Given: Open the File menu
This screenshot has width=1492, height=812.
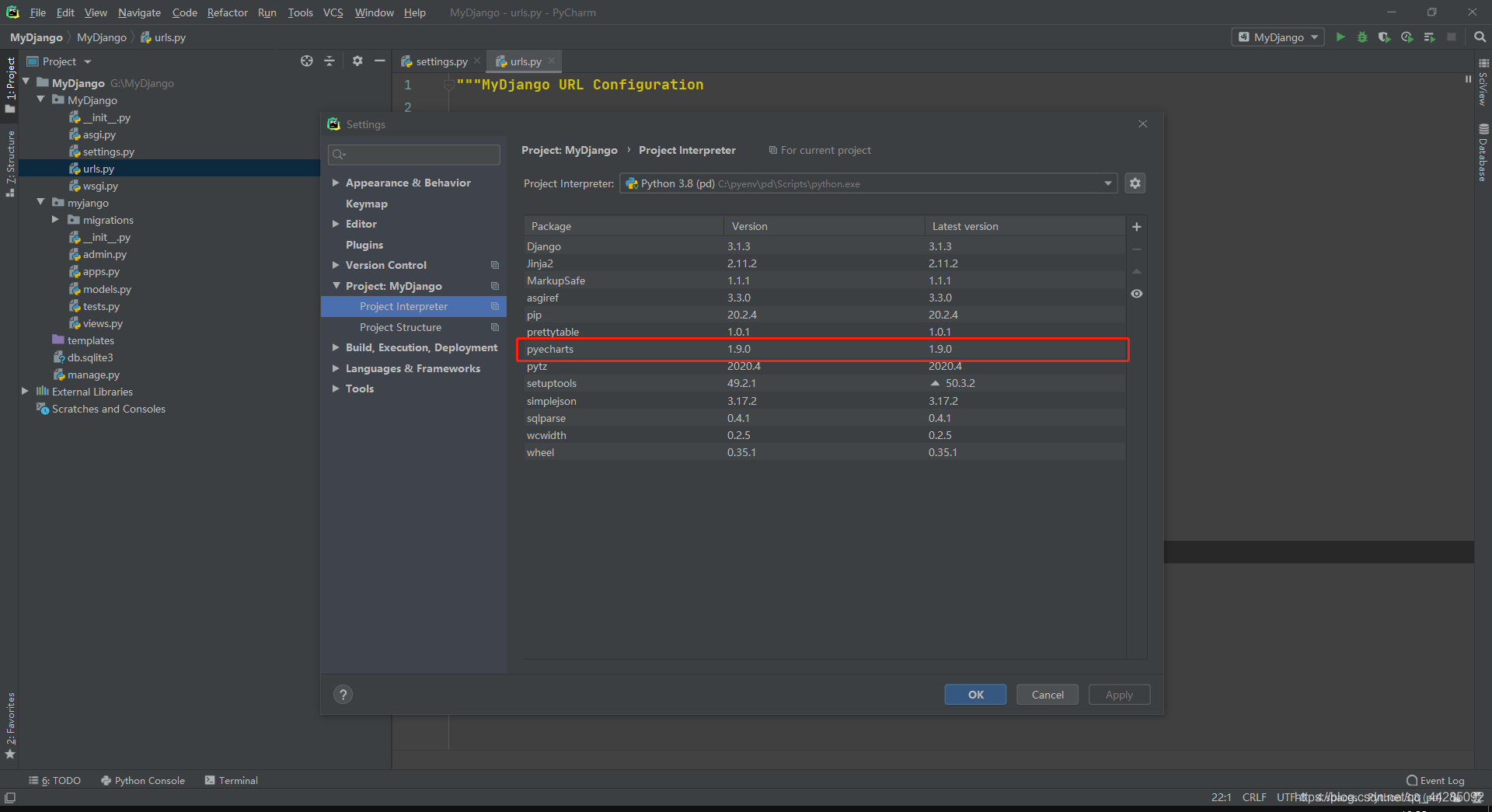Looking at the screenshot, I should (37, 12).
